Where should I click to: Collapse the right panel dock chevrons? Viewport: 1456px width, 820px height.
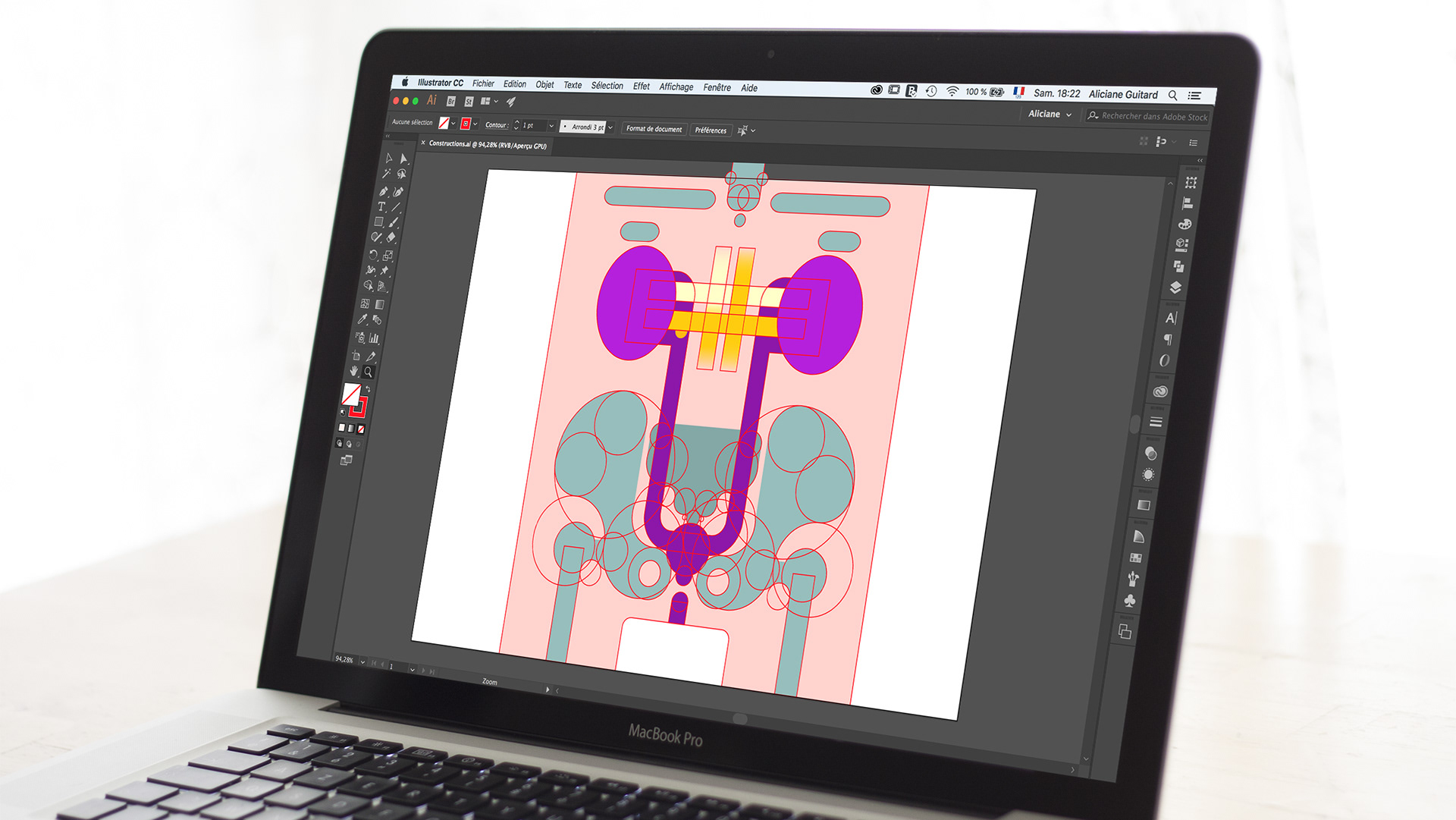[1200, 161]
